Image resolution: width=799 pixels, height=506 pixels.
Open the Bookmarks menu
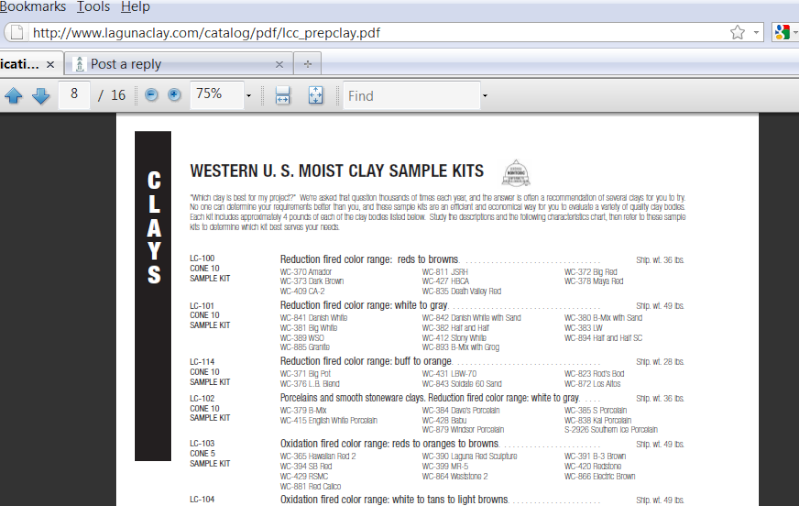tap(33, 7)
